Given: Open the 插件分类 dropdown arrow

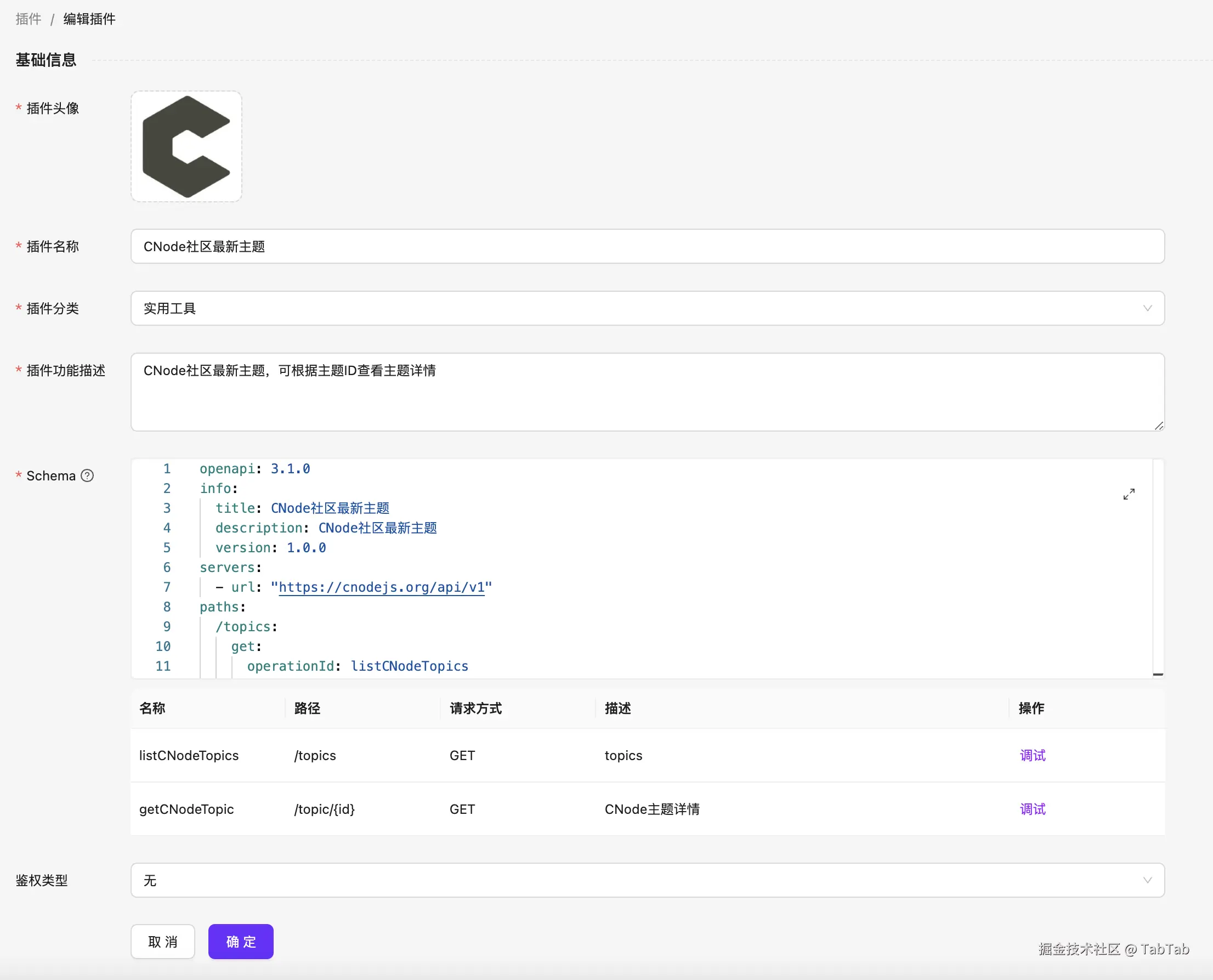Looking at the screenshot, I should click(x=1147, y=308).
